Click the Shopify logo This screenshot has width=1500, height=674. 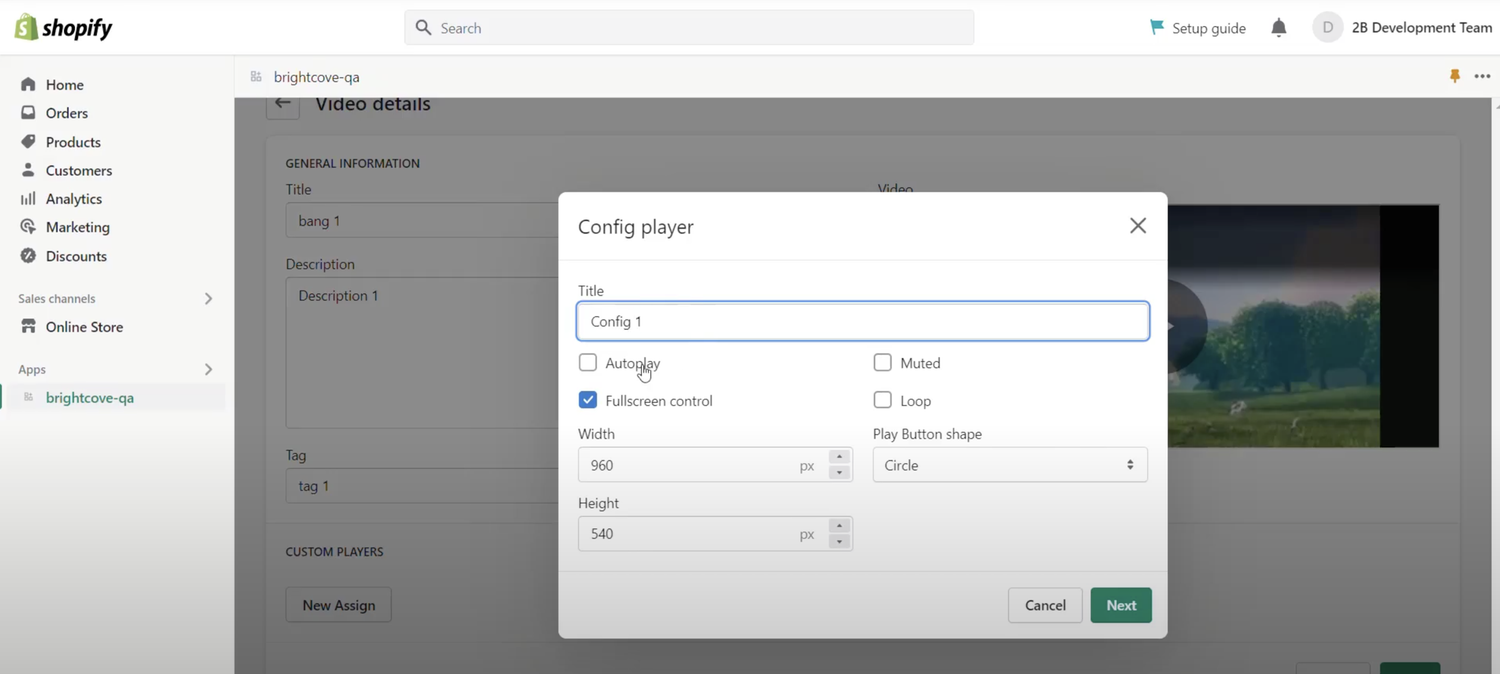(x=63, y=28)
